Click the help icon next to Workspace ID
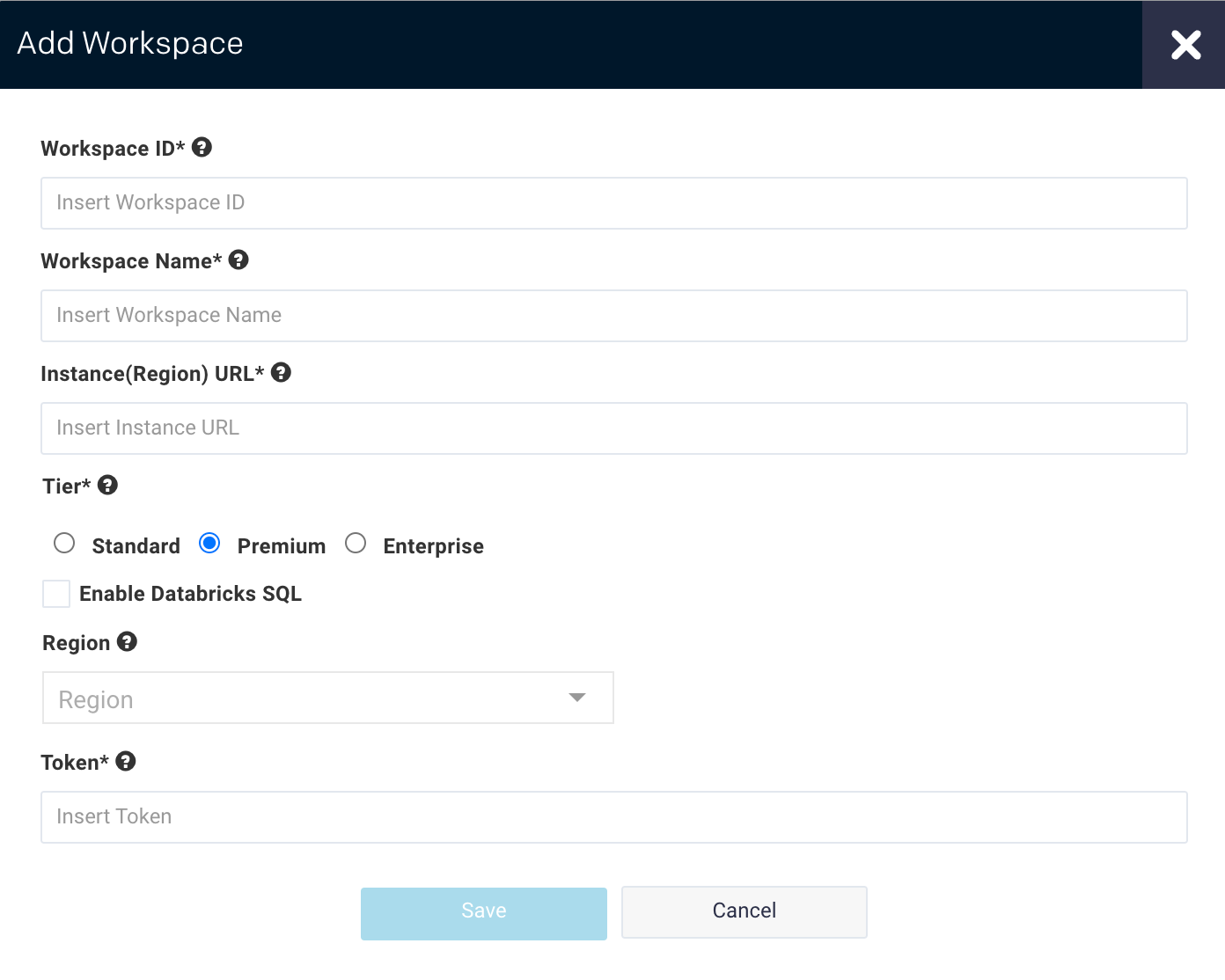This screenshot has width=1225, height=980. click(x=202, y=148)
